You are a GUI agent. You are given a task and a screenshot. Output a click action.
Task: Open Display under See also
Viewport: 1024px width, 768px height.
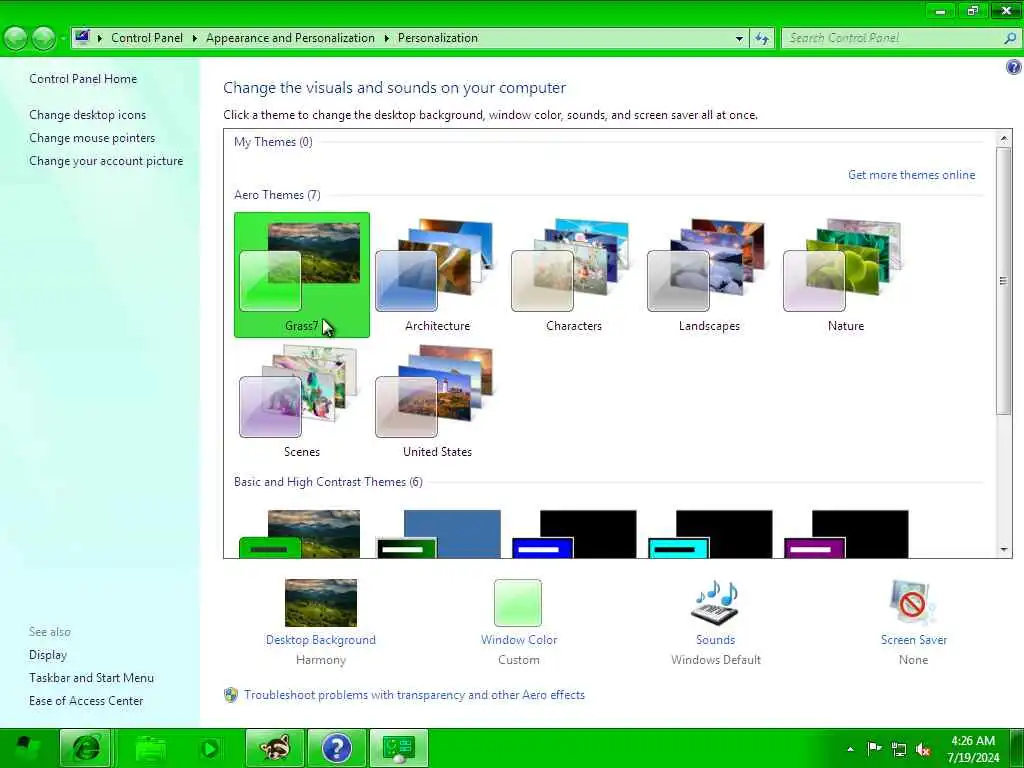(48, 654)
